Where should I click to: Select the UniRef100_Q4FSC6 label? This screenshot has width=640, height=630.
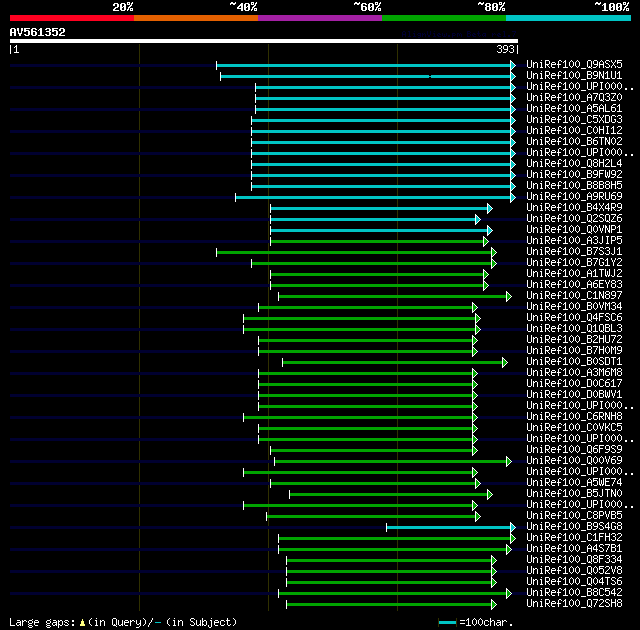click(x=574, y=318)
